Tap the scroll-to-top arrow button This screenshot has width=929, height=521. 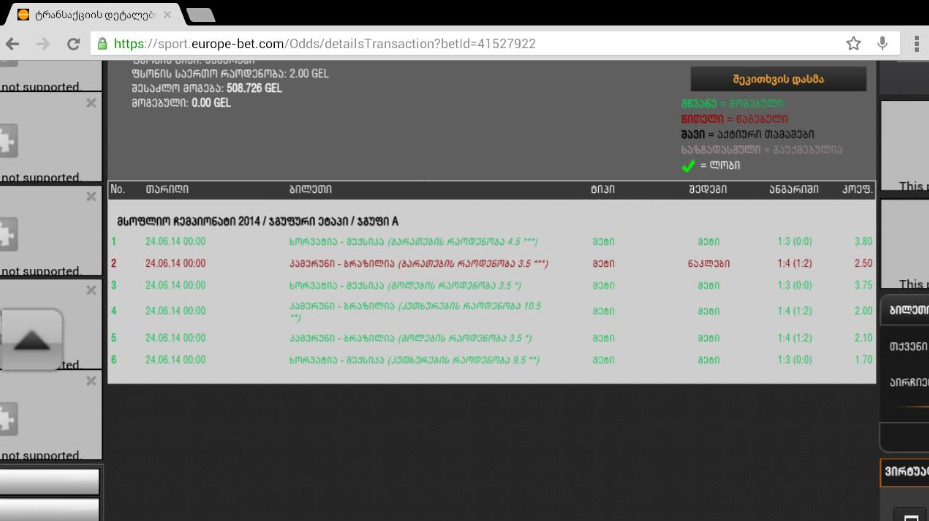click(x=31, y=340)
